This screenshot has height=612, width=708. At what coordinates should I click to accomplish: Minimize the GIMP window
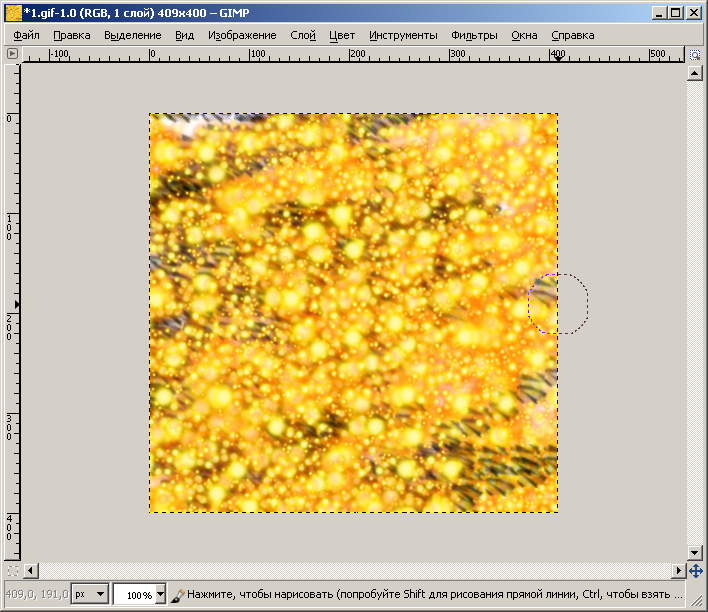coord(659,13)
